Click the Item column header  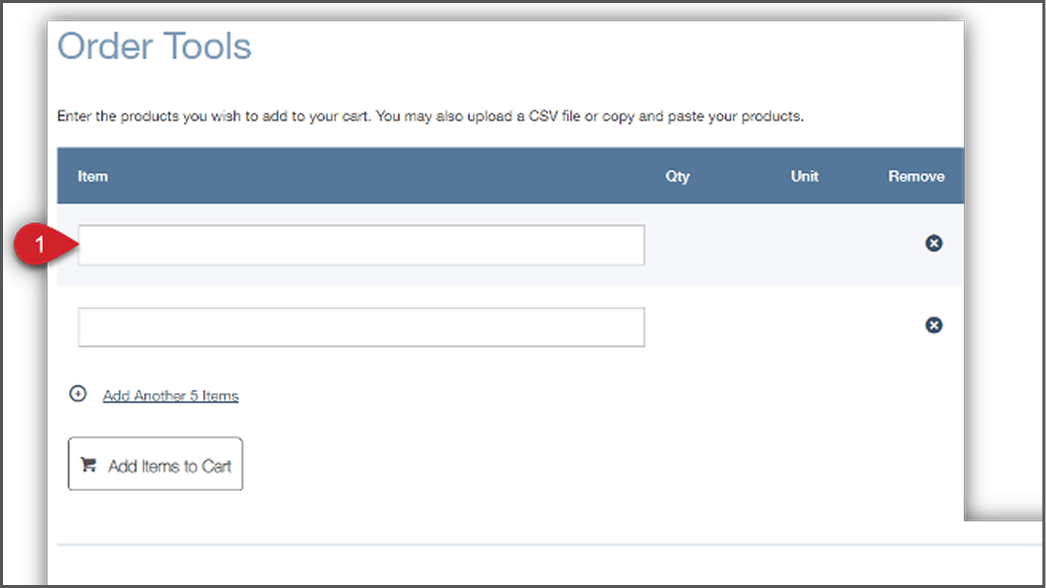click(92, 175)
